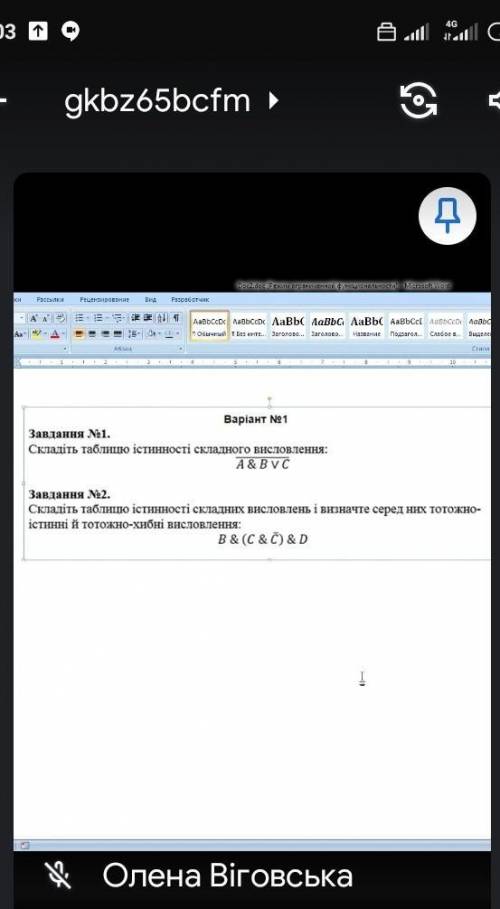Open the gkbz65bcfm meeting details arrow
Screen dimensions: 500x909
pyautogui.click(x=274, y=101)
